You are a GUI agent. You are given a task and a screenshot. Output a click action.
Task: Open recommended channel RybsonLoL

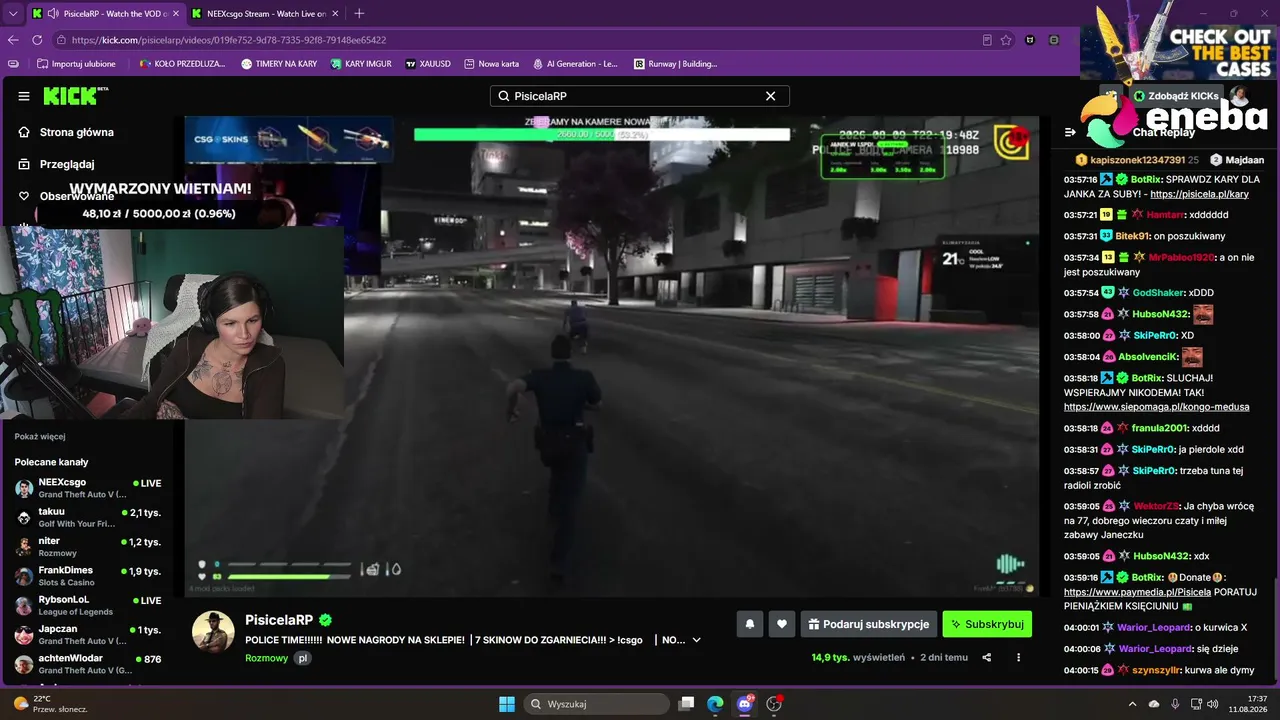(88, 605)
